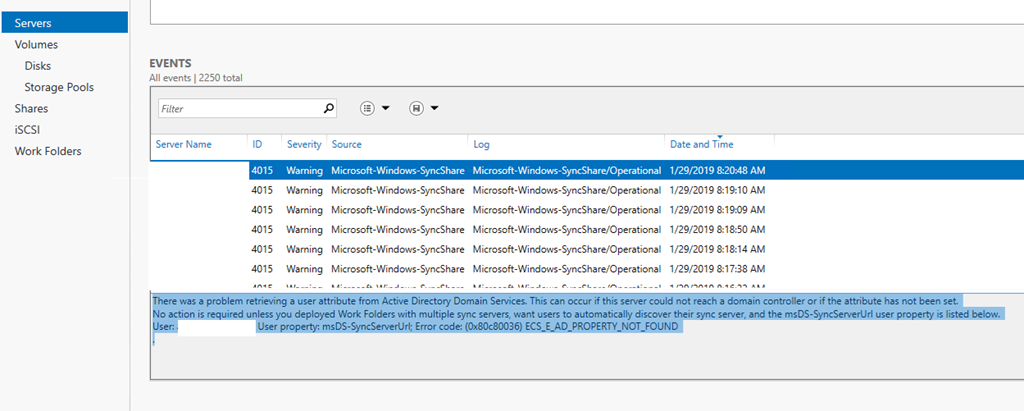Click the magnifier search icon in Filter box

click(329, 108)
